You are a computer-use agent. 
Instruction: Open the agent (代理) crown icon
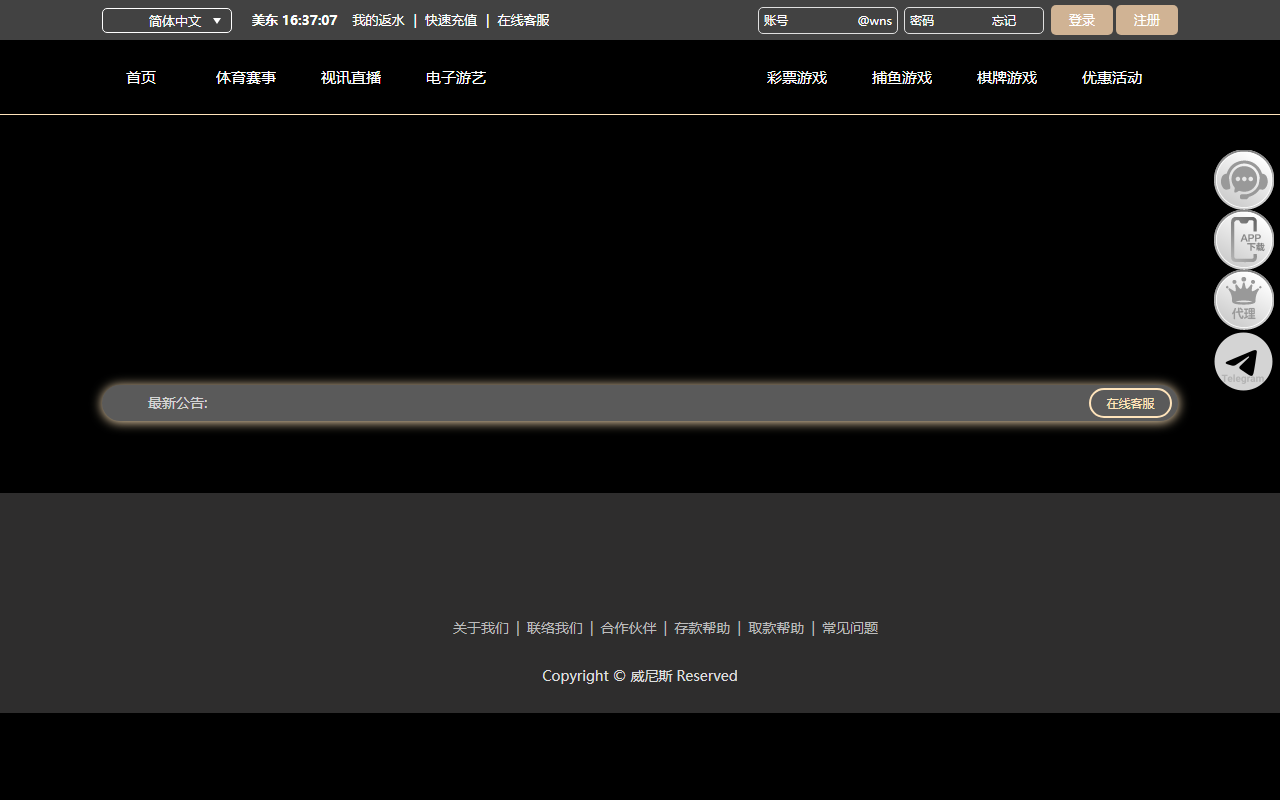point(1244,300)
